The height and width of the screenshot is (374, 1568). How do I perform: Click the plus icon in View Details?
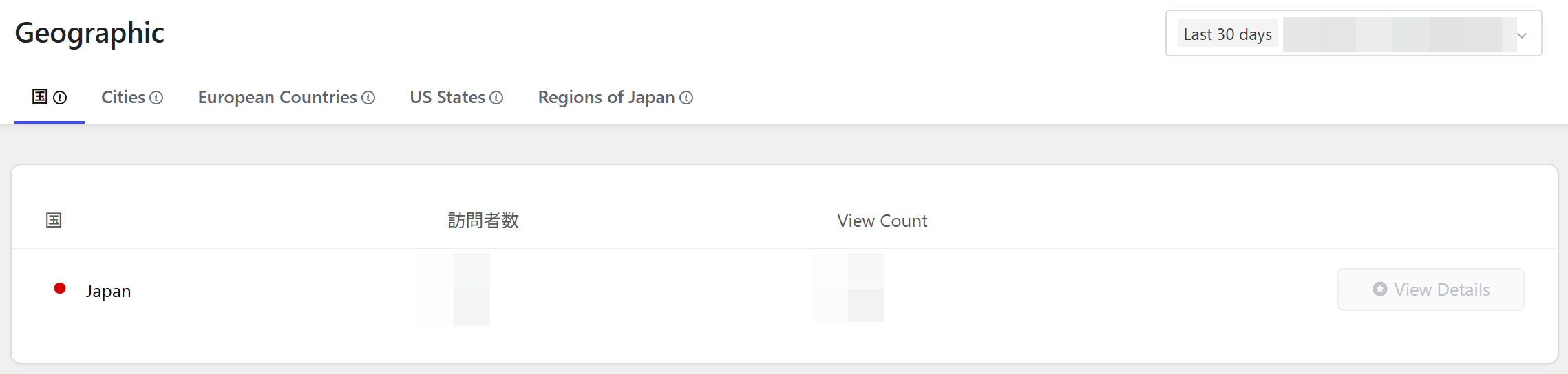click(1379, 289)
